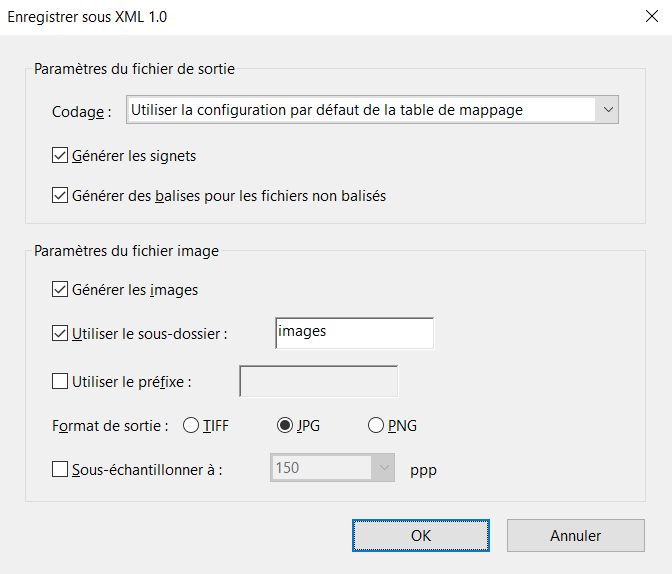Image resolution: width=672 pixels, height=574 pixels.
Task: Uncheck Utiliser le sous-dossier option
Action: [60, 333]
